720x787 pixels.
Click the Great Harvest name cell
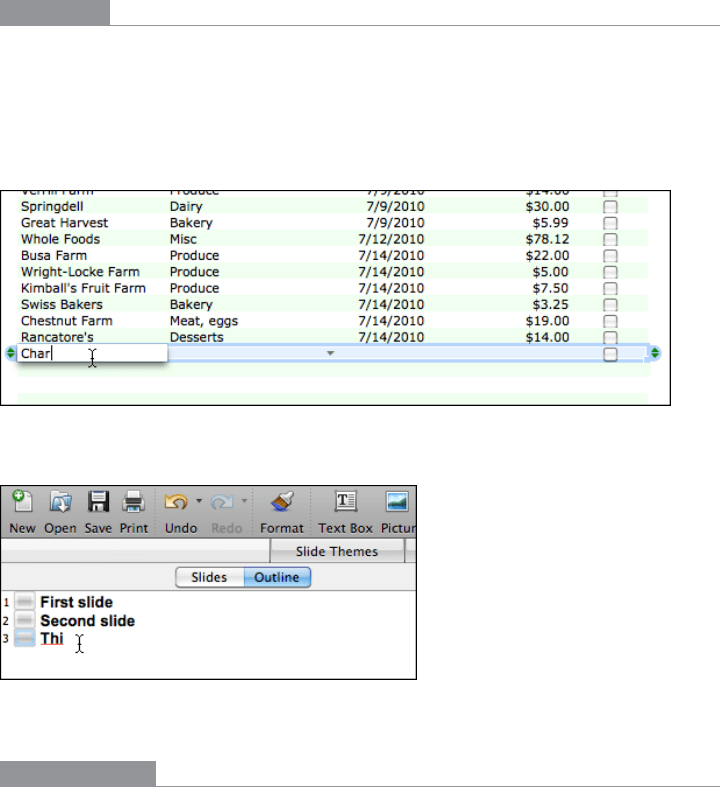pyautogui.click(x=64, y=223)
